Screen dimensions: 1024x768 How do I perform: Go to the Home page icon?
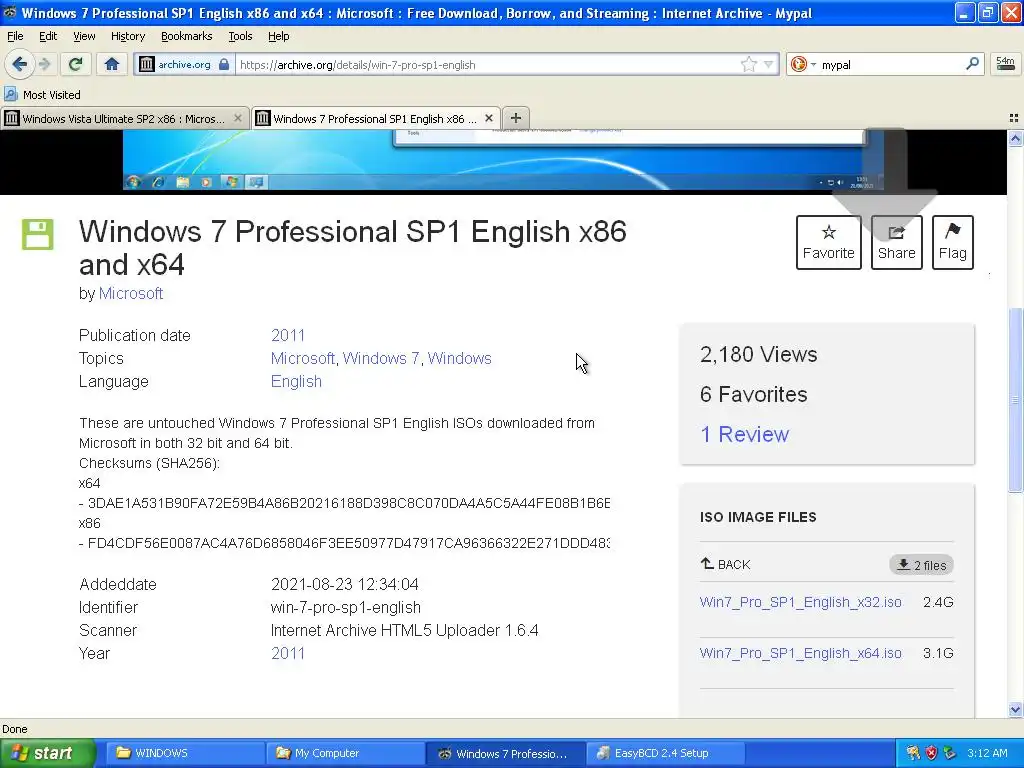click(112, 64)
